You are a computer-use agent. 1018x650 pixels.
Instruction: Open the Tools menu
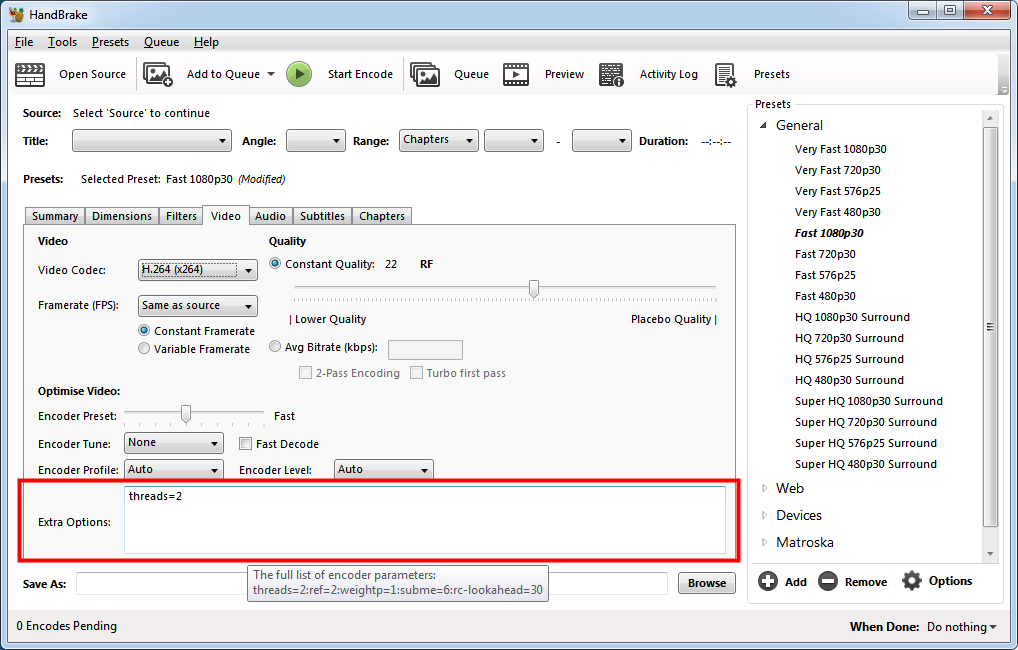[x=62, y=42]
